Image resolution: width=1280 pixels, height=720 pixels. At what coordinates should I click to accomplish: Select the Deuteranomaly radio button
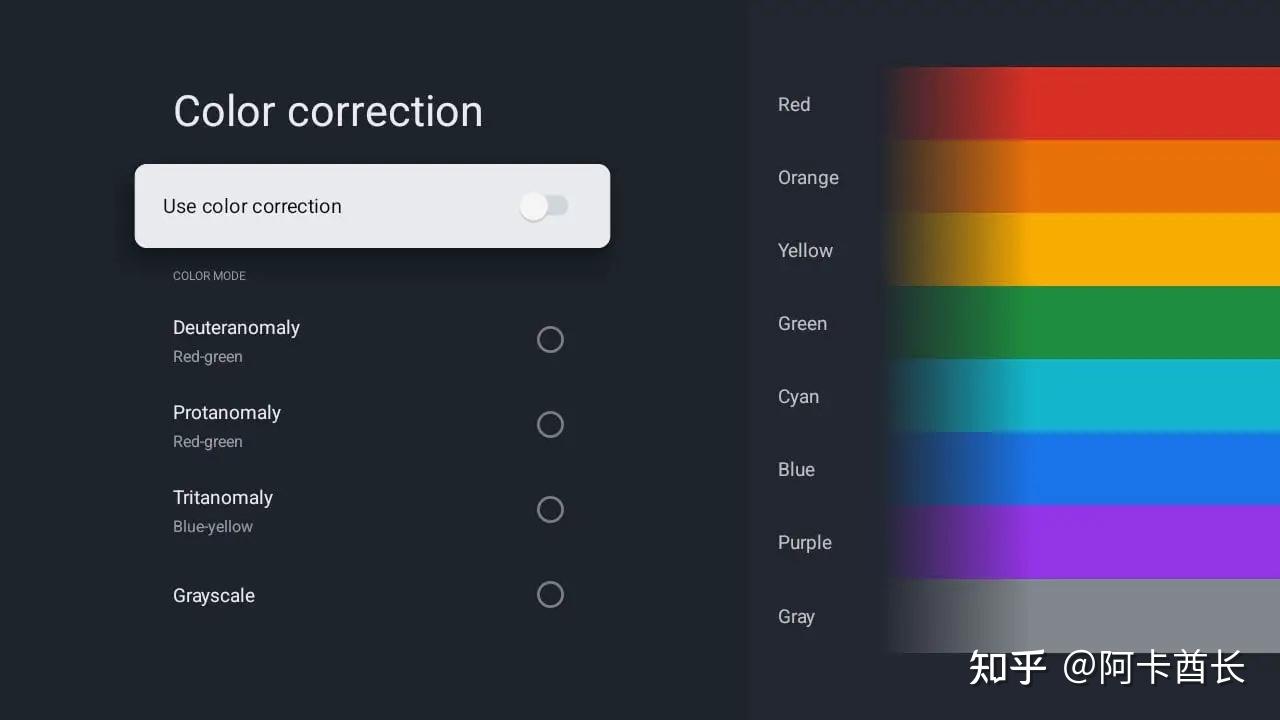pos(550,340)
